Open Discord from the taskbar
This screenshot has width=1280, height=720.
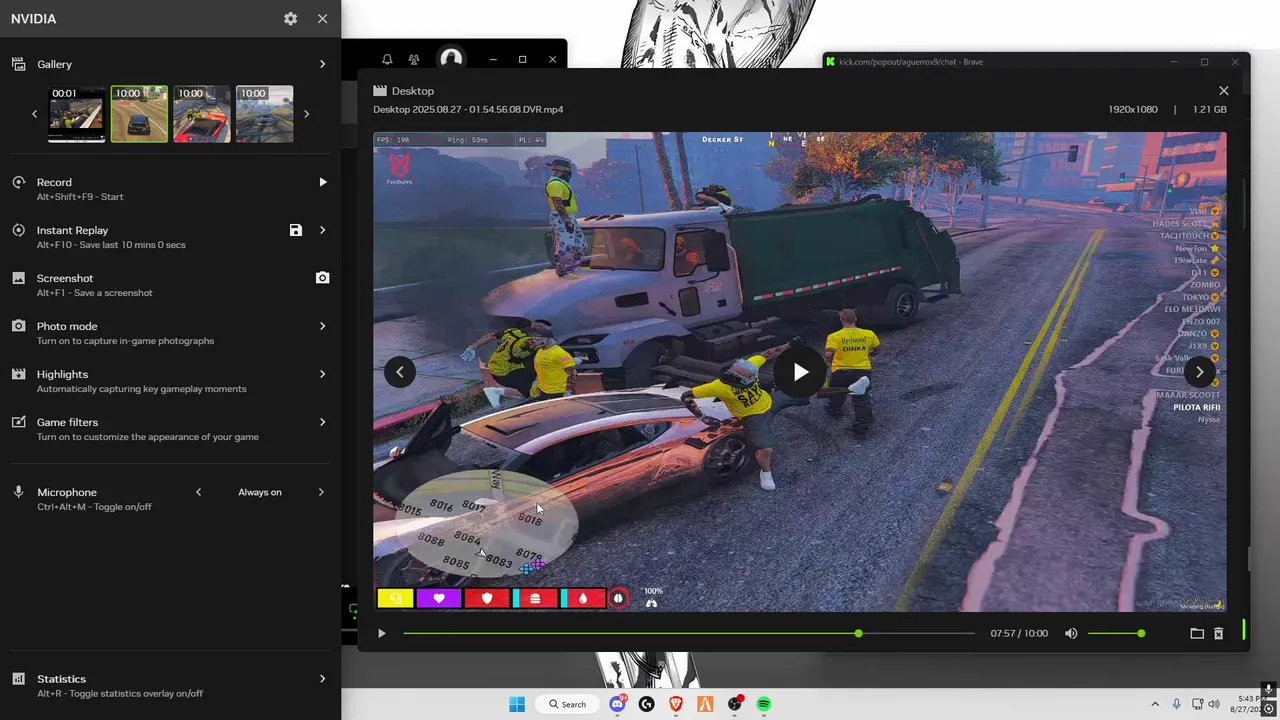618,704
